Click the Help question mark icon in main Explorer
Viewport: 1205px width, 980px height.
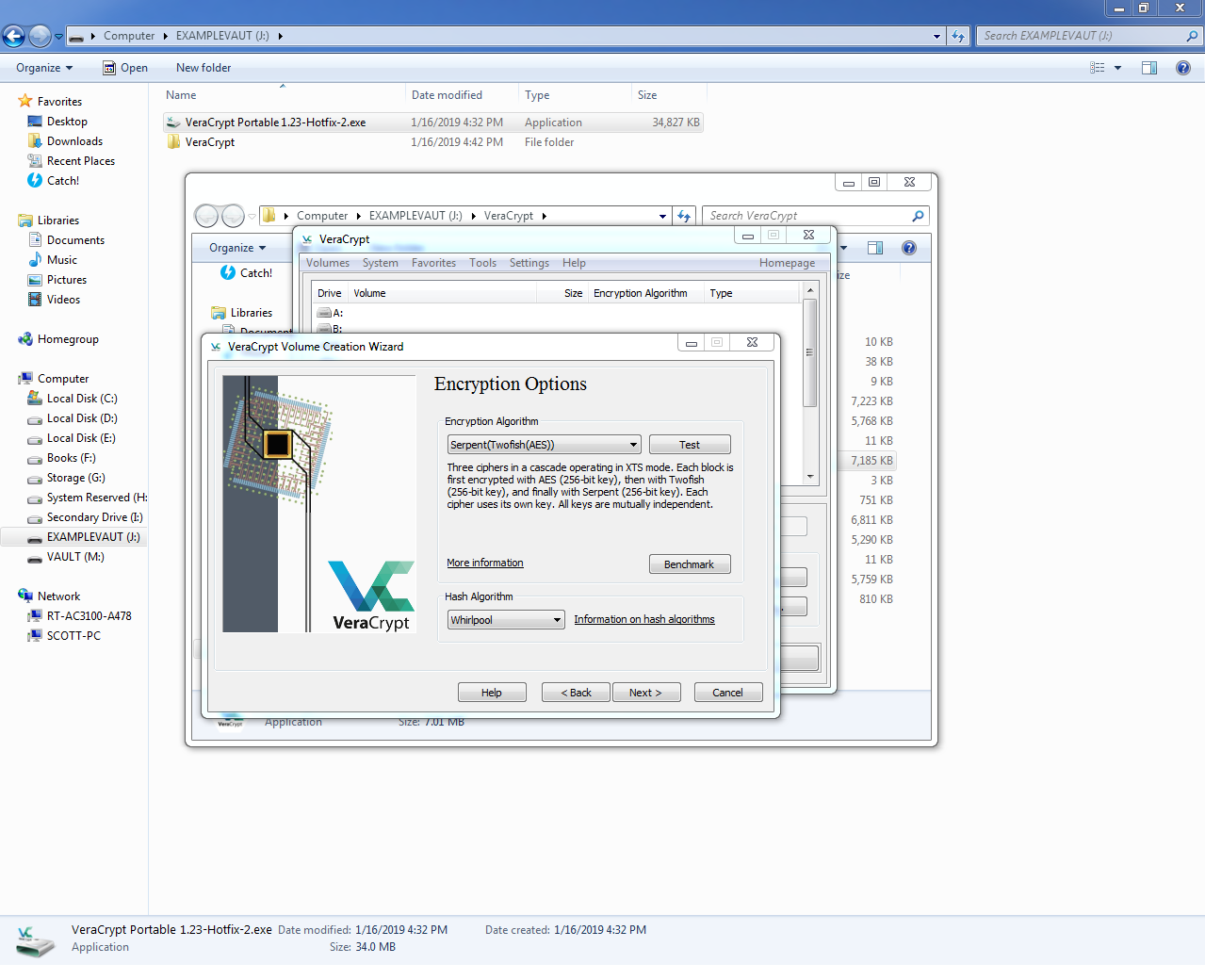coord(1183,68)
